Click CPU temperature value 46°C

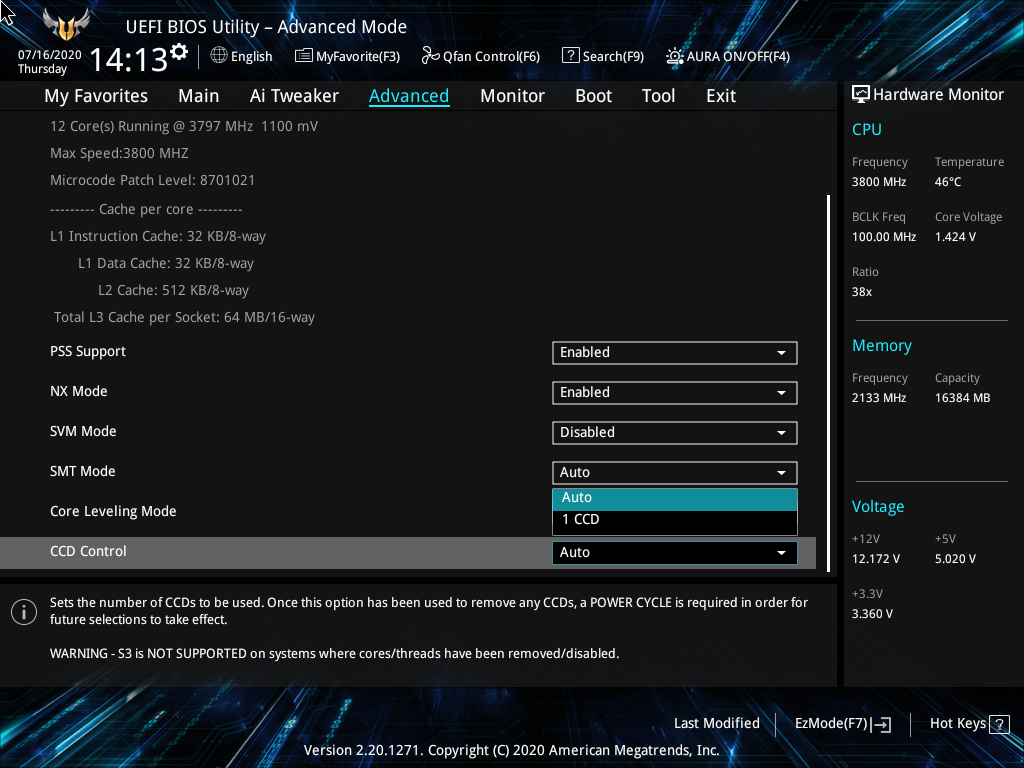[948, 182]
